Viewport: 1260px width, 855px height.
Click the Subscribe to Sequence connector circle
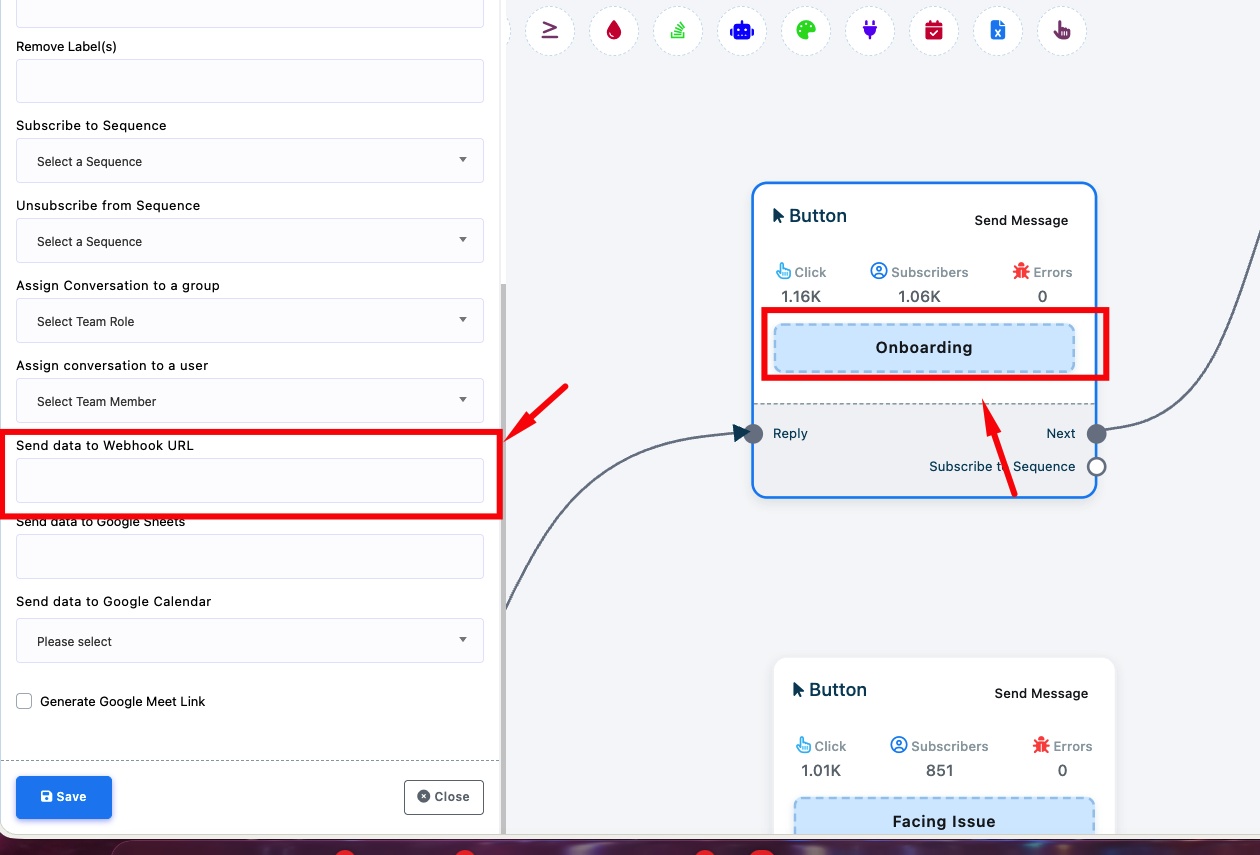point(1097,466)
